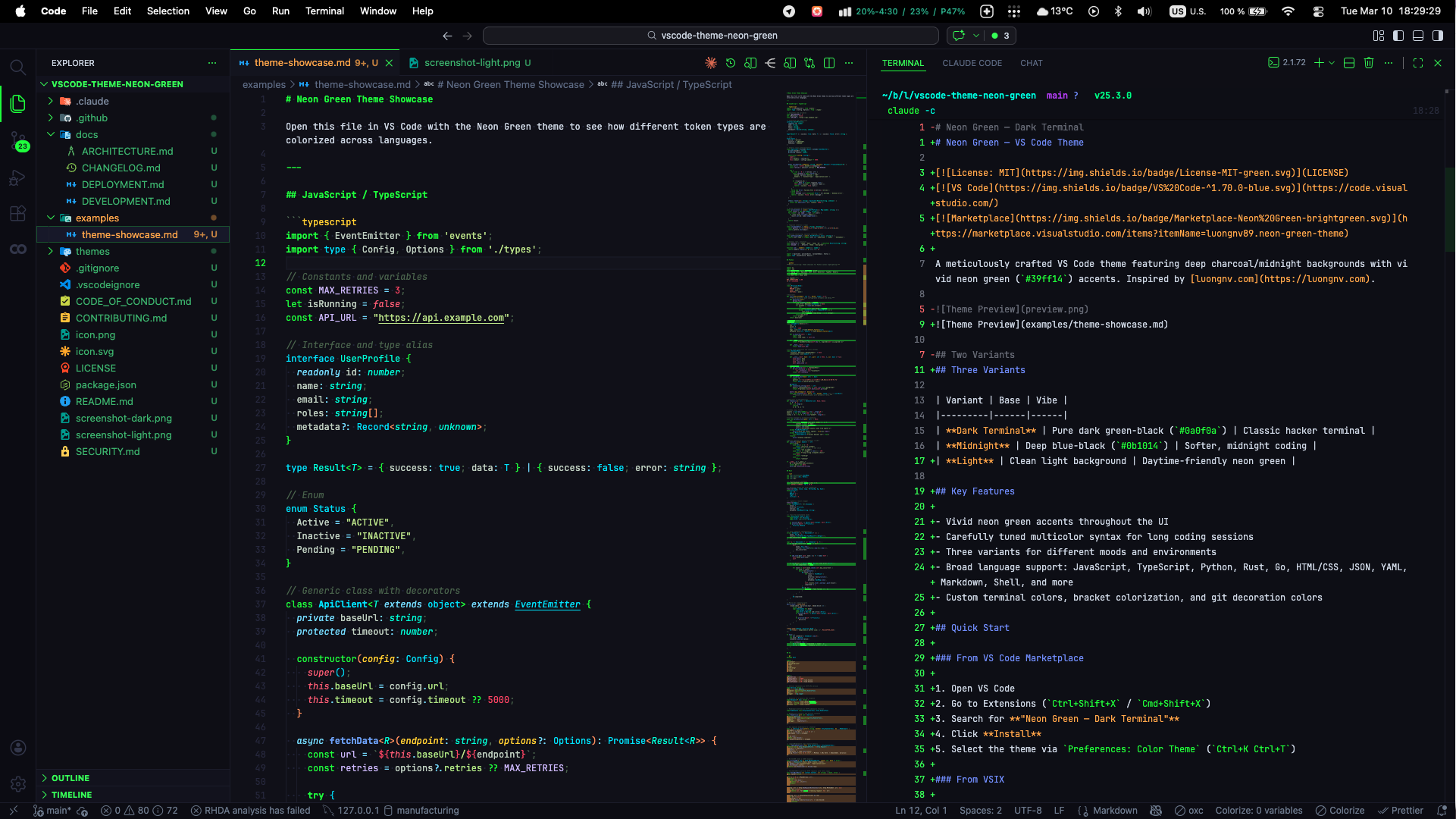Toggle the bottom panel visibility

(1417, 36)
